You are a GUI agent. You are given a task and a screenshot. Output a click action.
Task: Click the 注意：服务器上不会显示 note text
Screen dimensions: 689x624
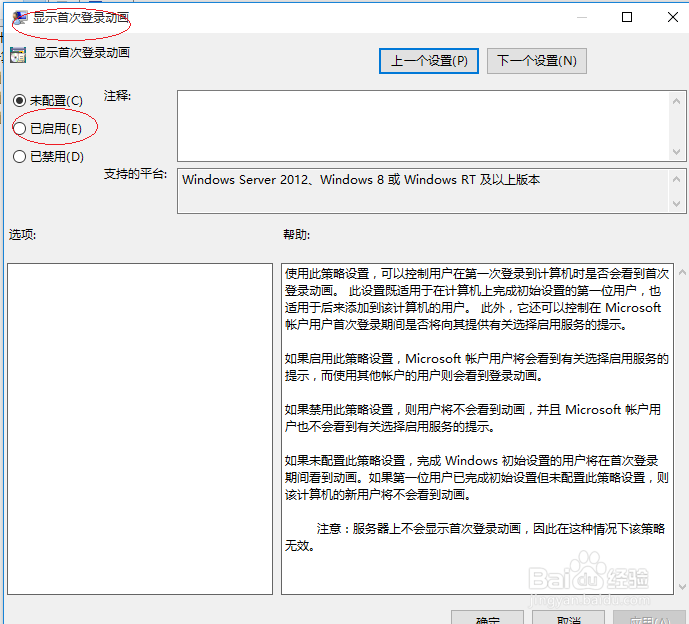[475, 537]
